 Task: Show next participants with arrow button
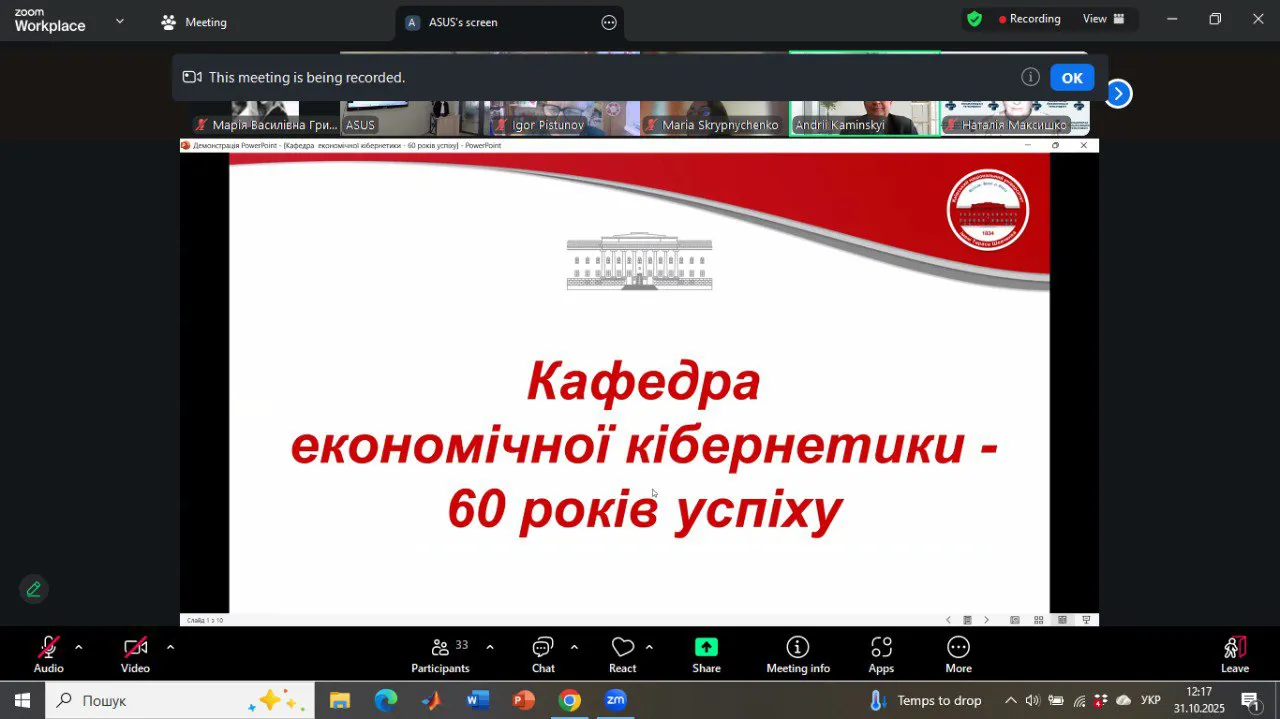tap(1118, 94)
